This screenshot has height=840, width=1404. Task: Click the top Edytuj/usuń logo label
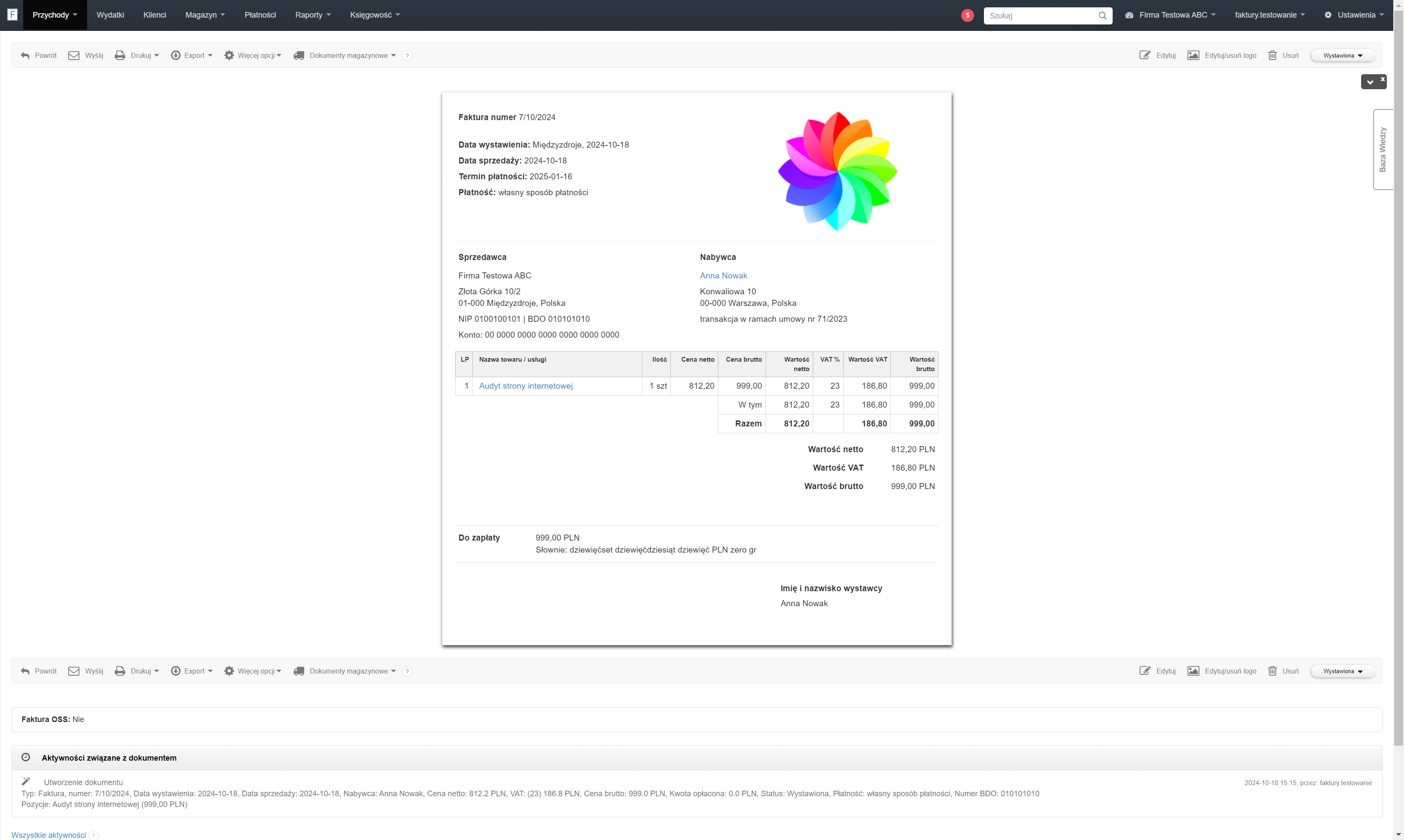1230,55
